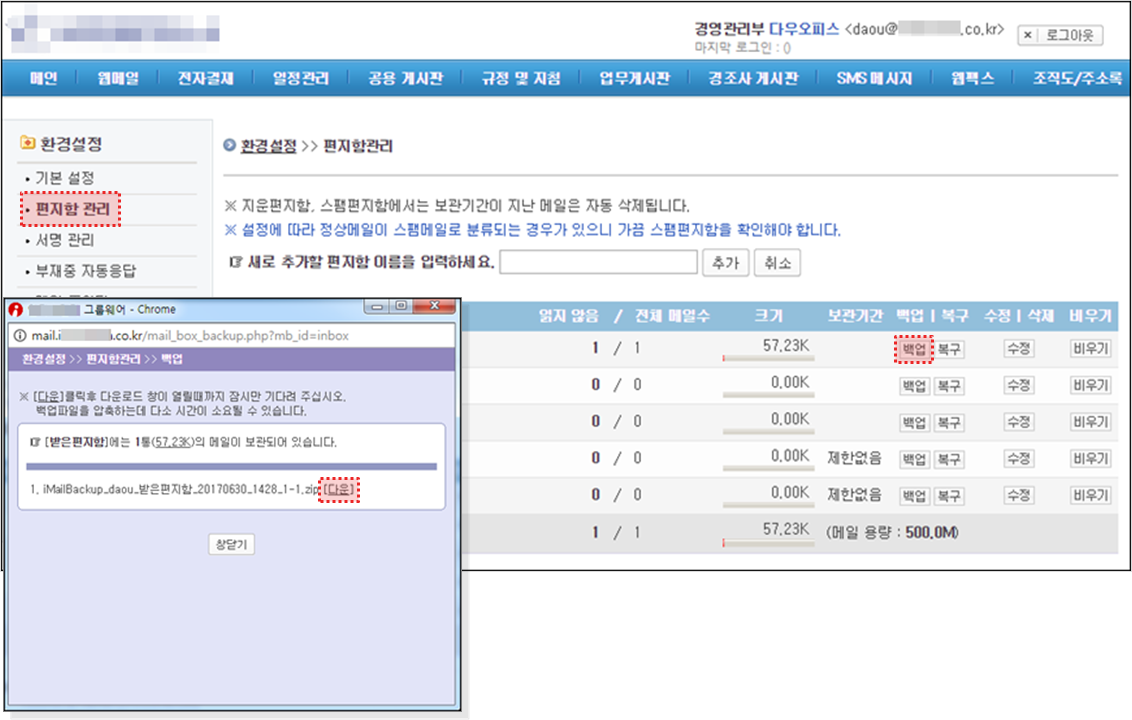Open the 웹메일 menu
The width and height of the screenshot is (1132, 720).
(x=118, y=79)
